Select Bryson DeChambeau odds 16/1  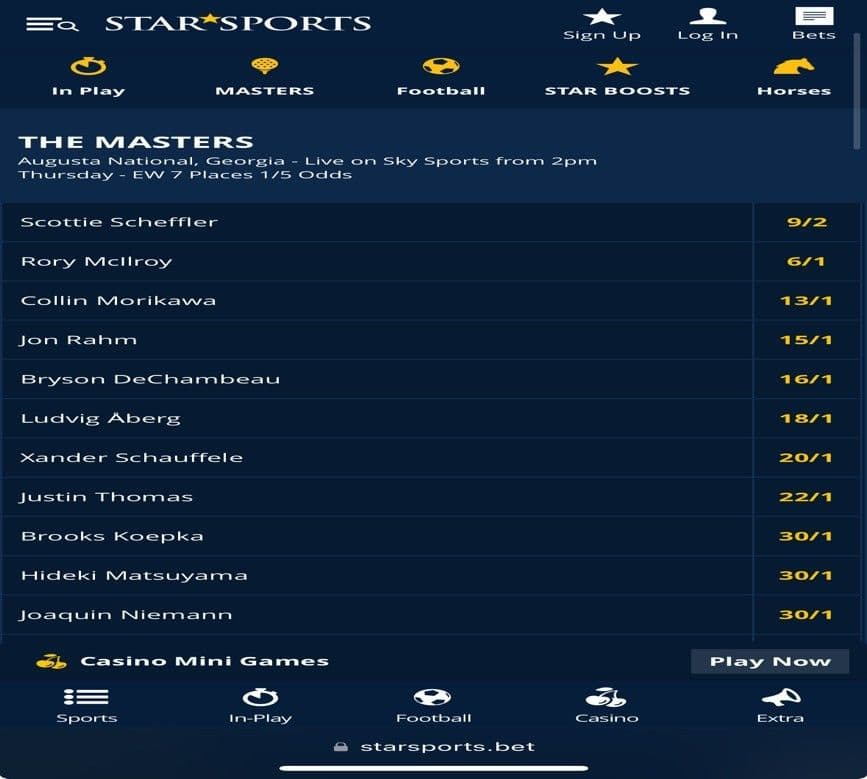(x=807, y=379)
